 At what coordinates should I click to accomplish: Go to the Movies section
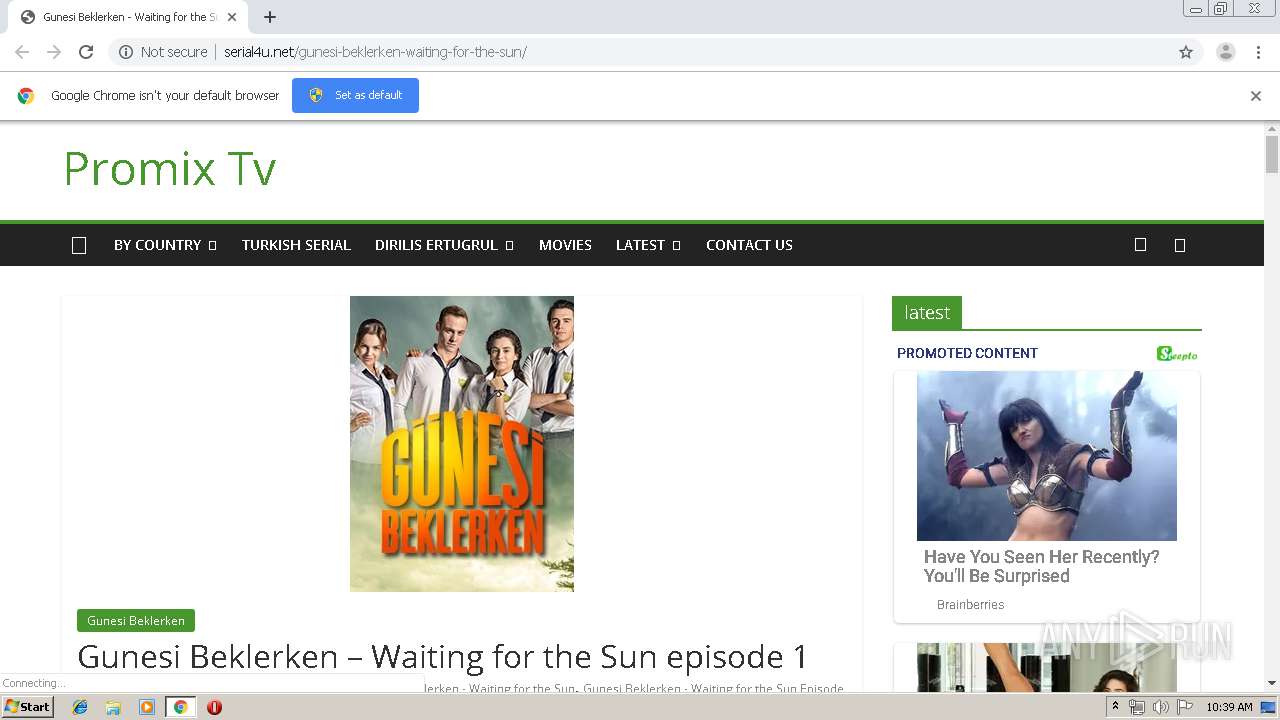click(x=565, y=245)
